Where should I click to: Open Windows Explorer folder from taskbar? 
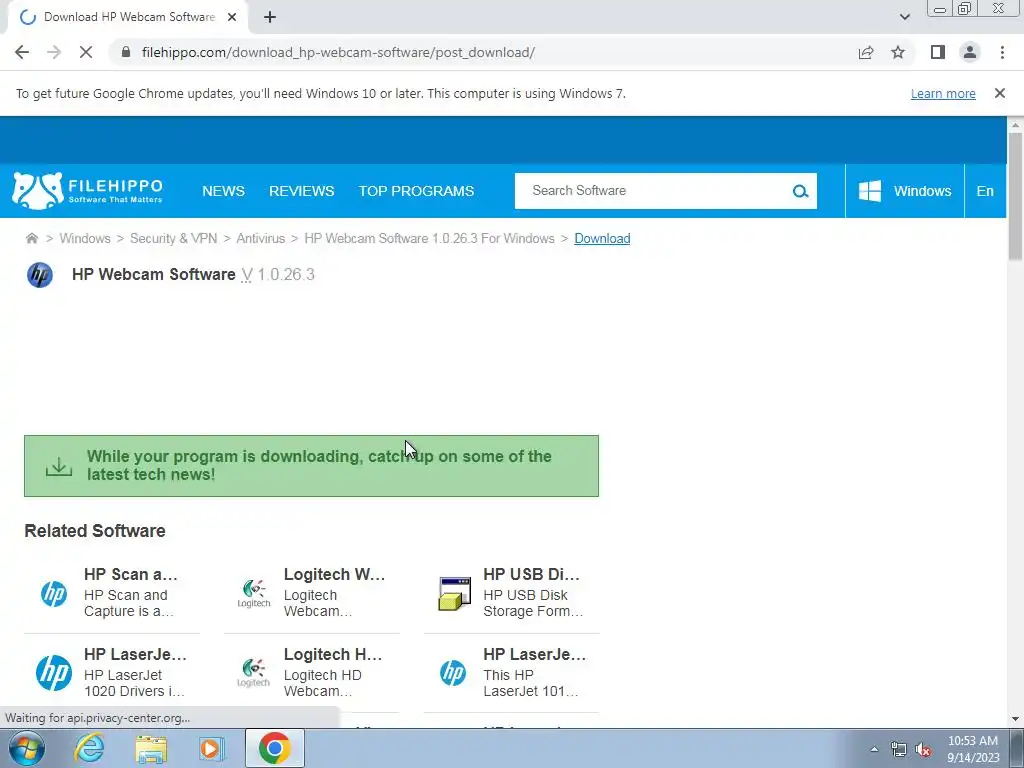coord(151,748)
